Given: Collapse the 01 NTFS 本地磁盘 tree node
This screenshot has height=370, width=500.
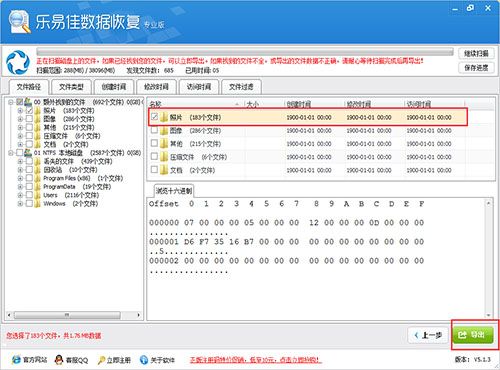Looking at the screenshot, I should pyautogui.click(x=11, y=153).
